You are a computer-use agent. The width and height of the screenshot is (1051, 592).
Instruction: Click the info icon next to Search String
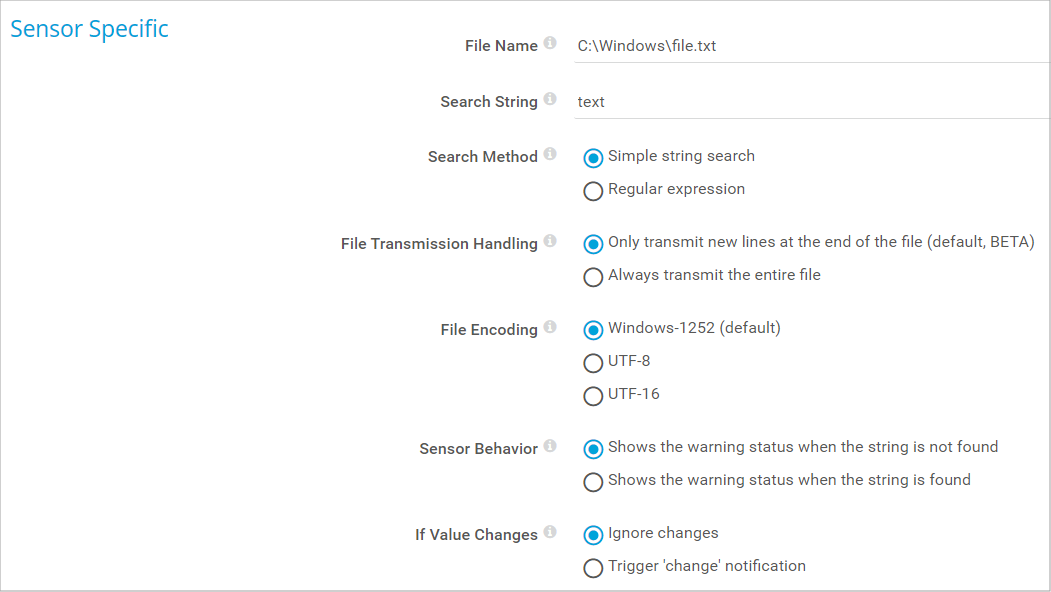click(x=550, y=100)
